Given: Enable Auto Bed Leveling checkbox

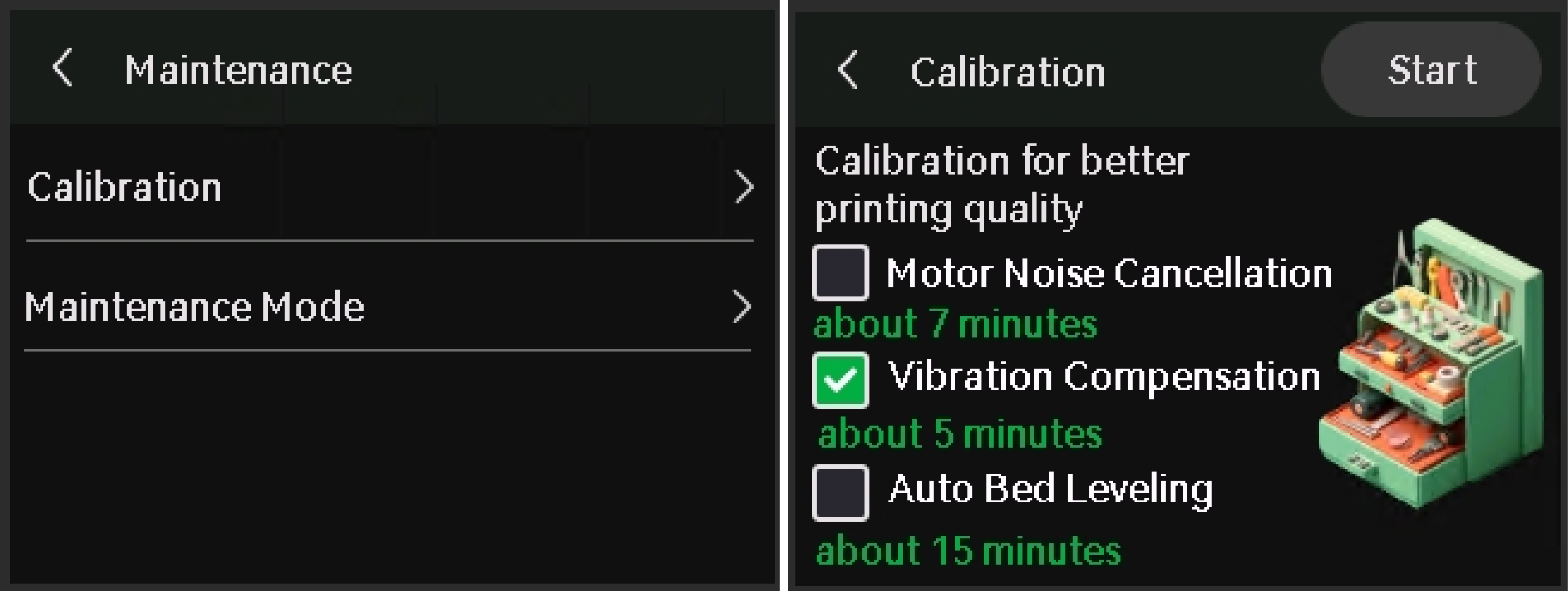Looking at the screenshot, I should [x=840, y=492].
